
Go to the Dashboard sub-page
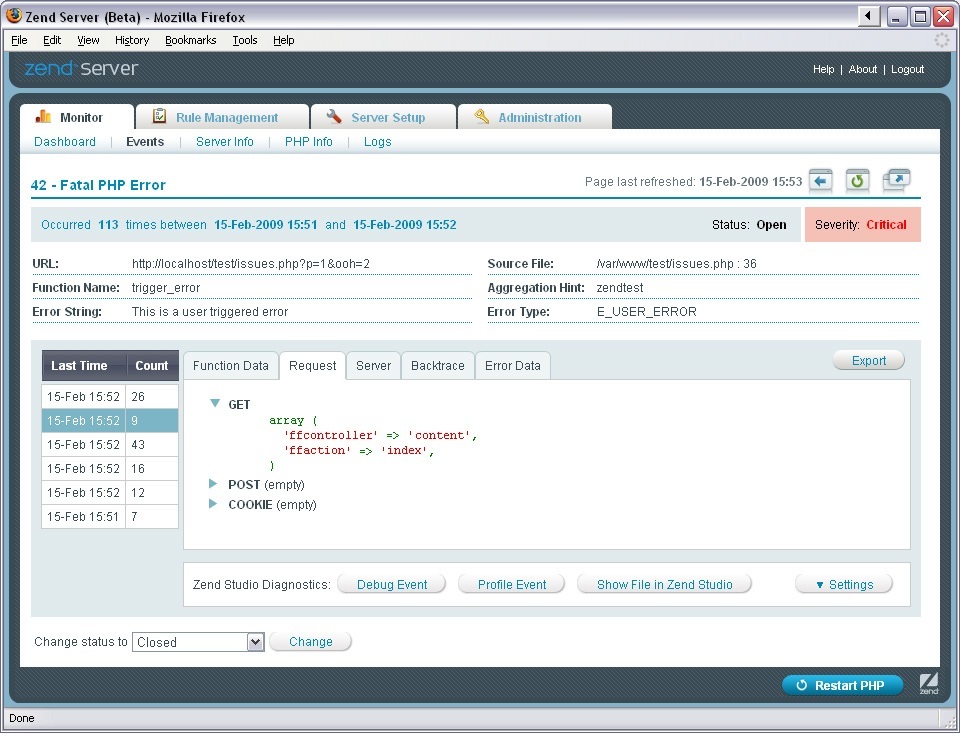[65, 141]
